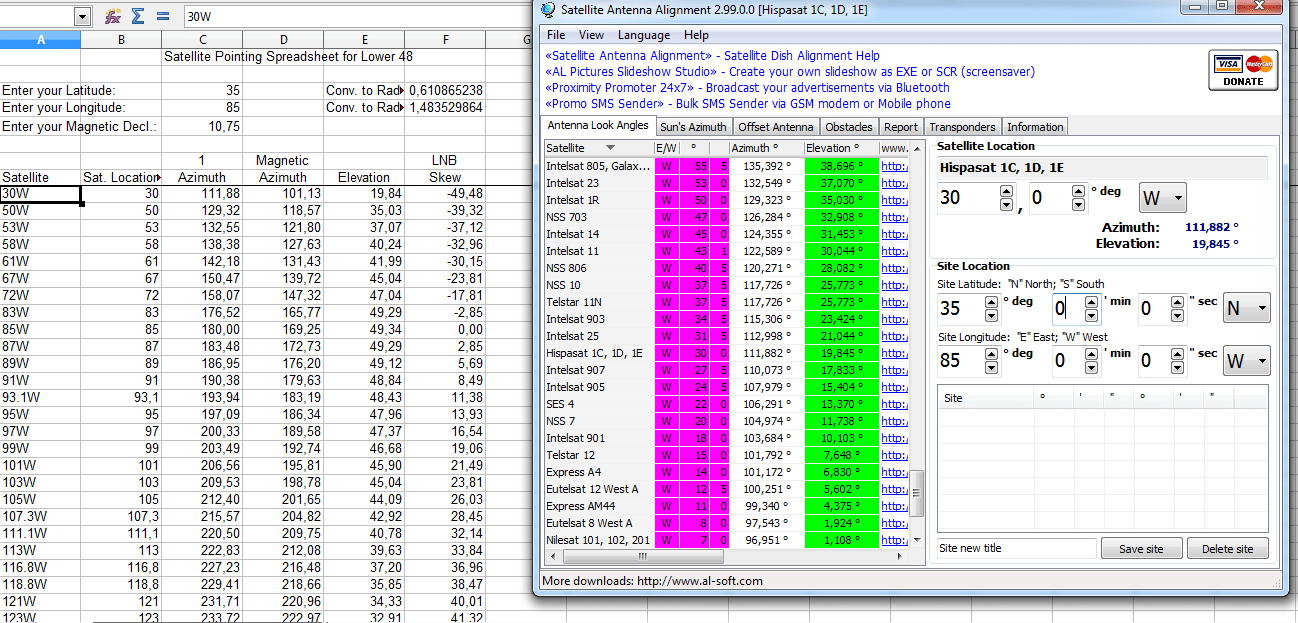Increase satellite degree spinner up arrow
This screenshot has height=623, width=1298.
[x=1006, y=191]
